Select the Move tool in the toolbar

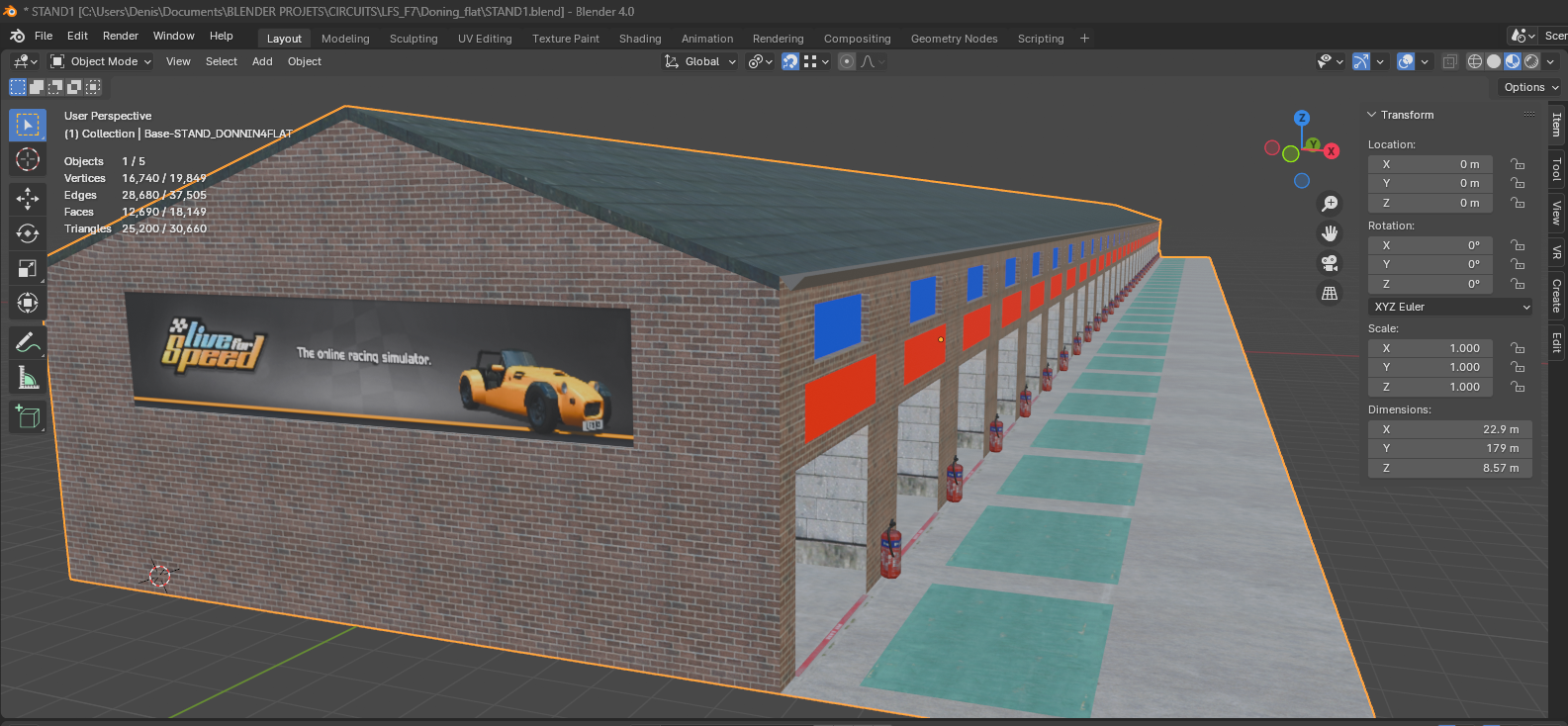coord(28,198)
